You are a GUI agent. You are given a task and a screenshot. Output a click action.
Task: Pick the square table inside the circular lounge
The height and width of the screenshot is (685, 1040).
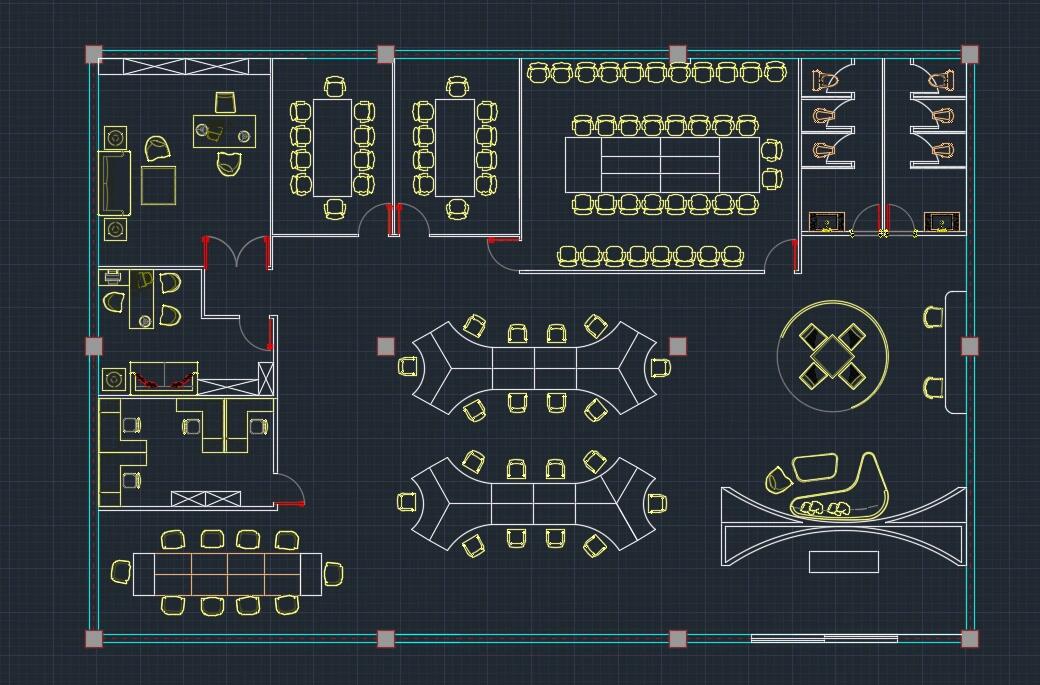832,355
